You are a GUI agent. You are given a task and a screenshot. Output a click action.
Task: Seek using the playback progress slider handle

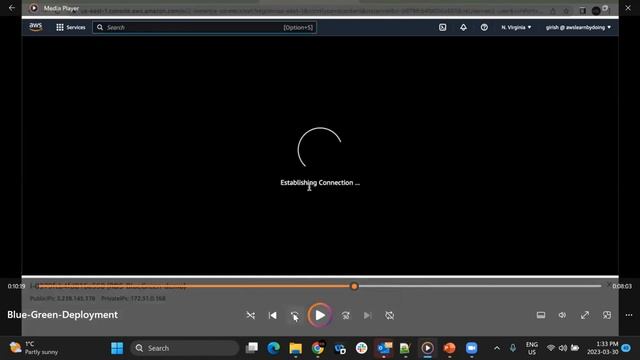tap(354, 286)
